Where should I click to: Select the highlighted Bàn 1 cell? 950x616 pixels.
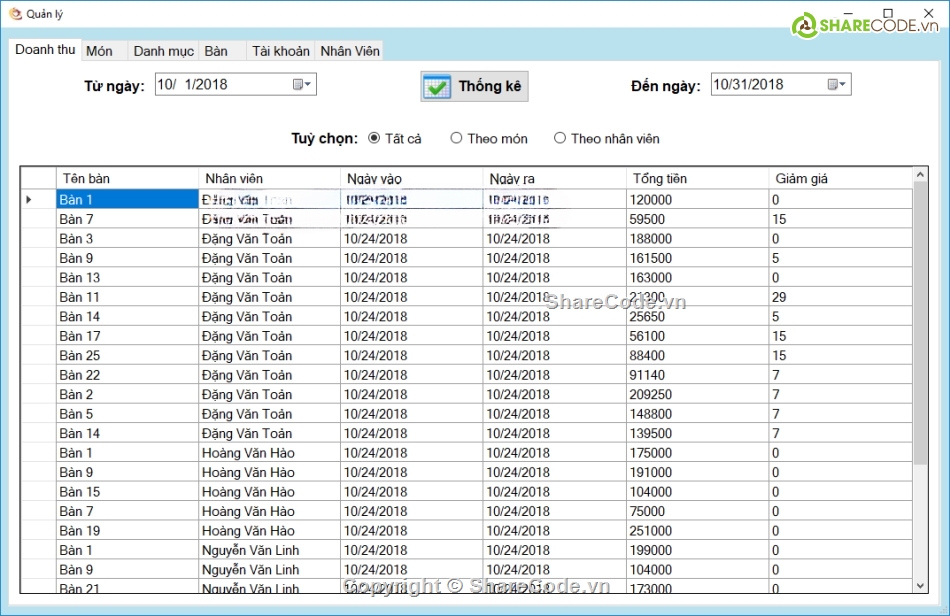point(127,199)
